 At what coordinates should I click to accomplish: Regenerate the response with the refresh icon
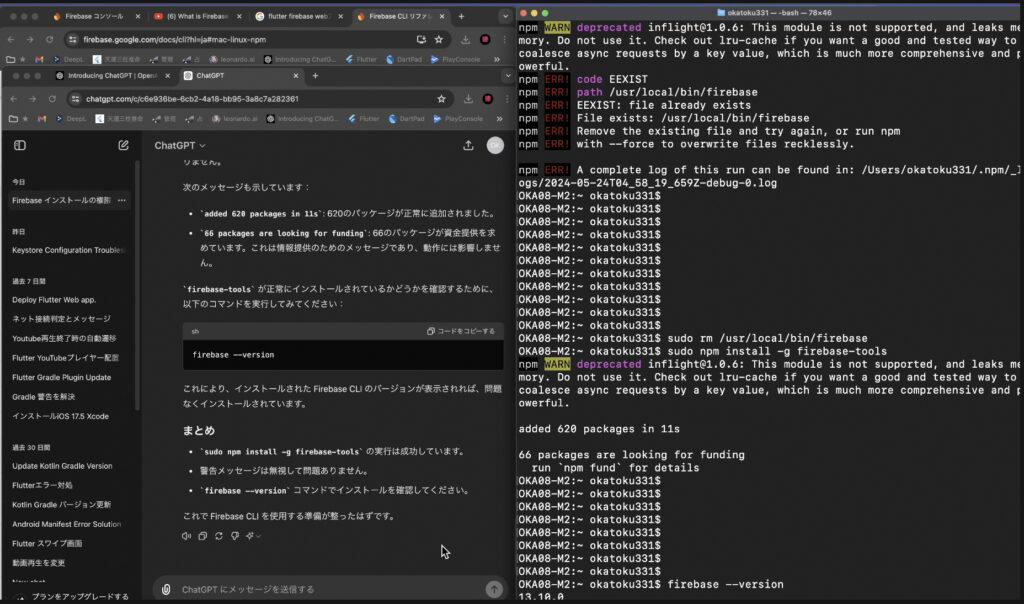219,536
